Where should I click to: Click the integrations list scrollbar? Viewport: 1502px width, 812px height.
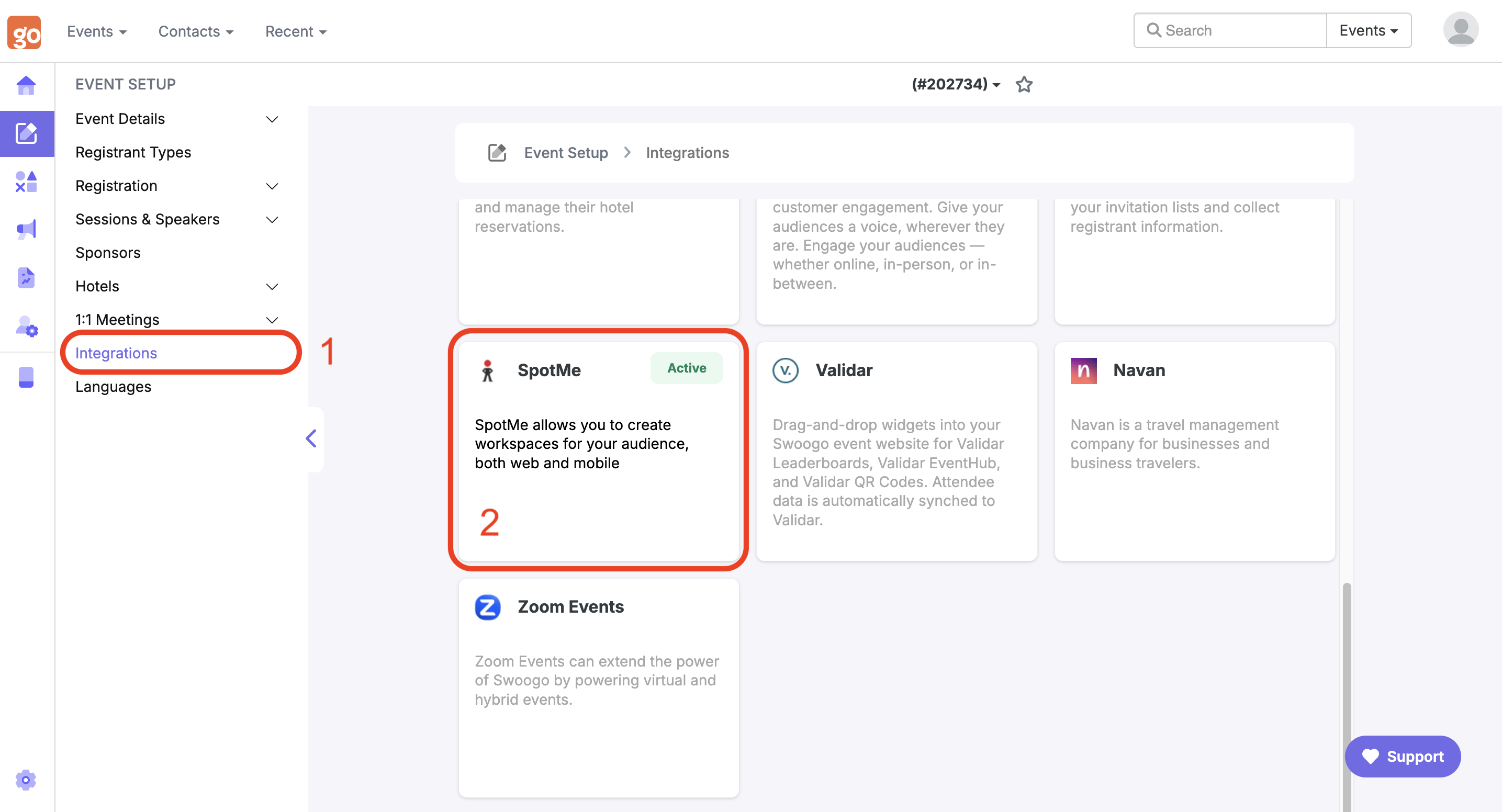click(1347, 696)
